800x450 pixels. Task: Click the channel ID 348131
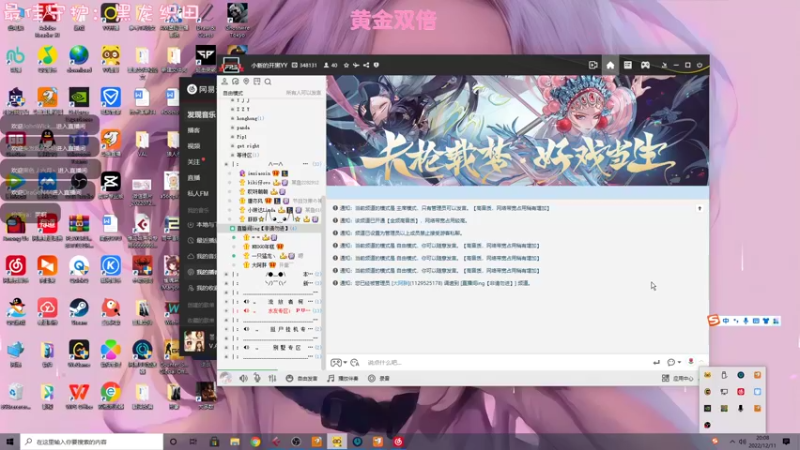coord(308,65)
